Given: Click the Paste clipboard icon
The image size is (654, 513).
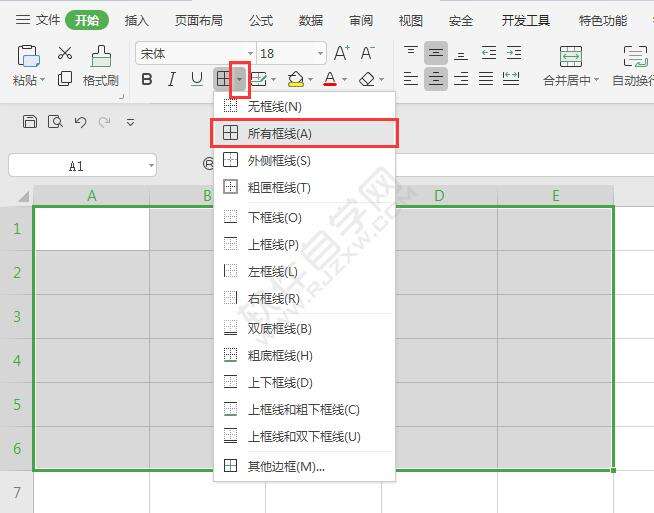Looking at the screenshot, I should coord(28,56).
